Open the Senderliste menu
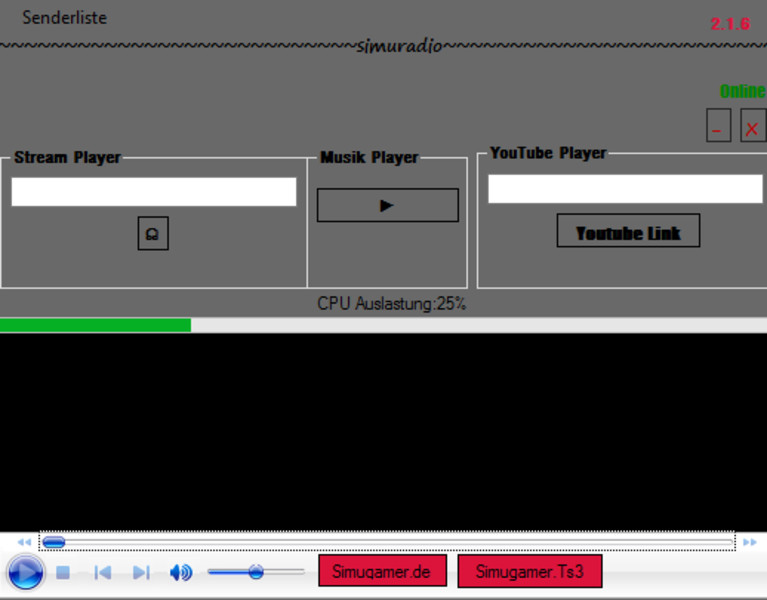767x600 pixels. [x=64, y=18]
